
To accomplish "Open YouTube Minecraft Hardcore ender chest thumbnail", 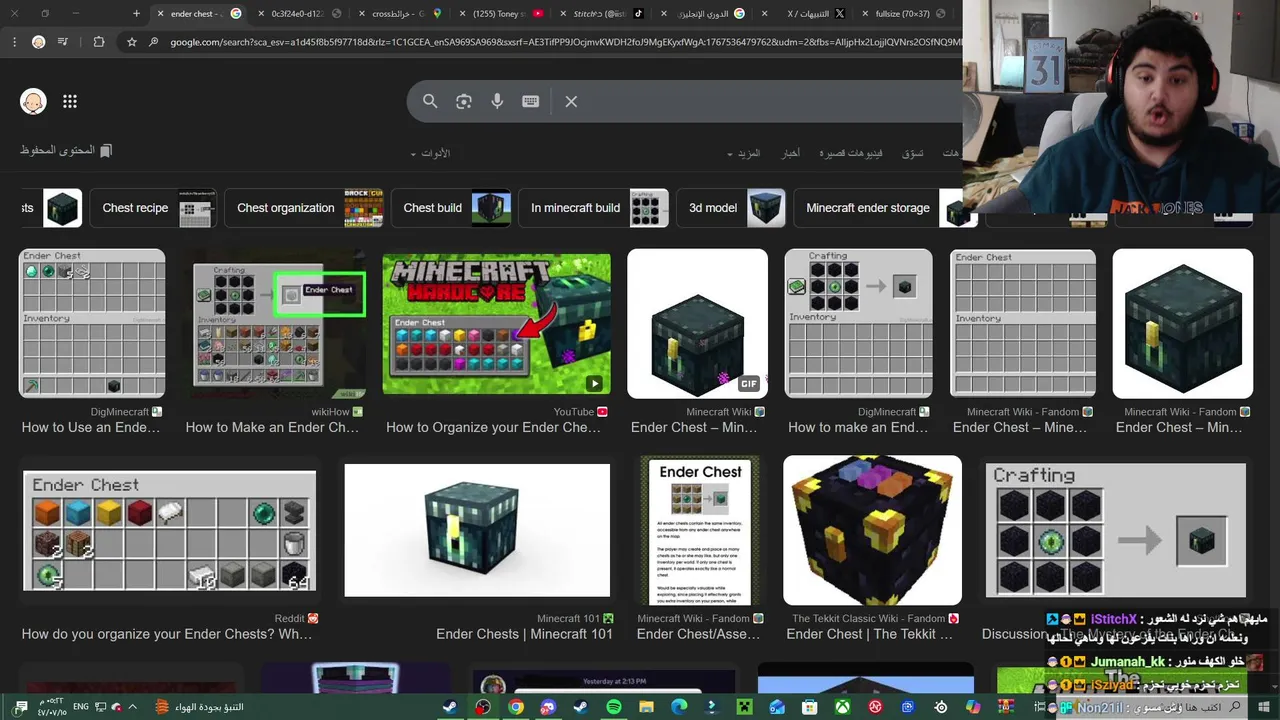I will click(496, 323).
